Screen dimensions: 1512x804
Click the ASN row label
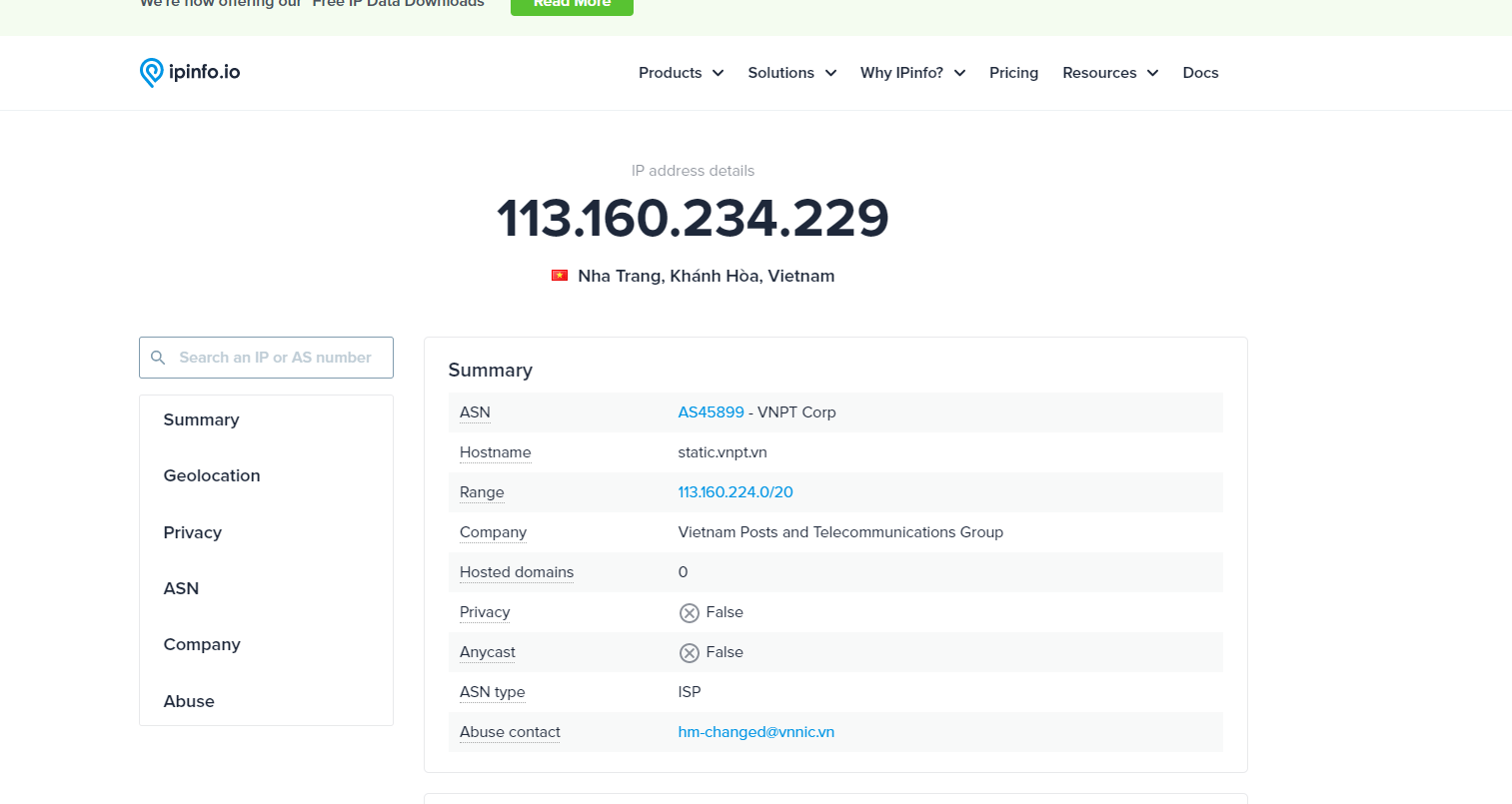[475, 412]
